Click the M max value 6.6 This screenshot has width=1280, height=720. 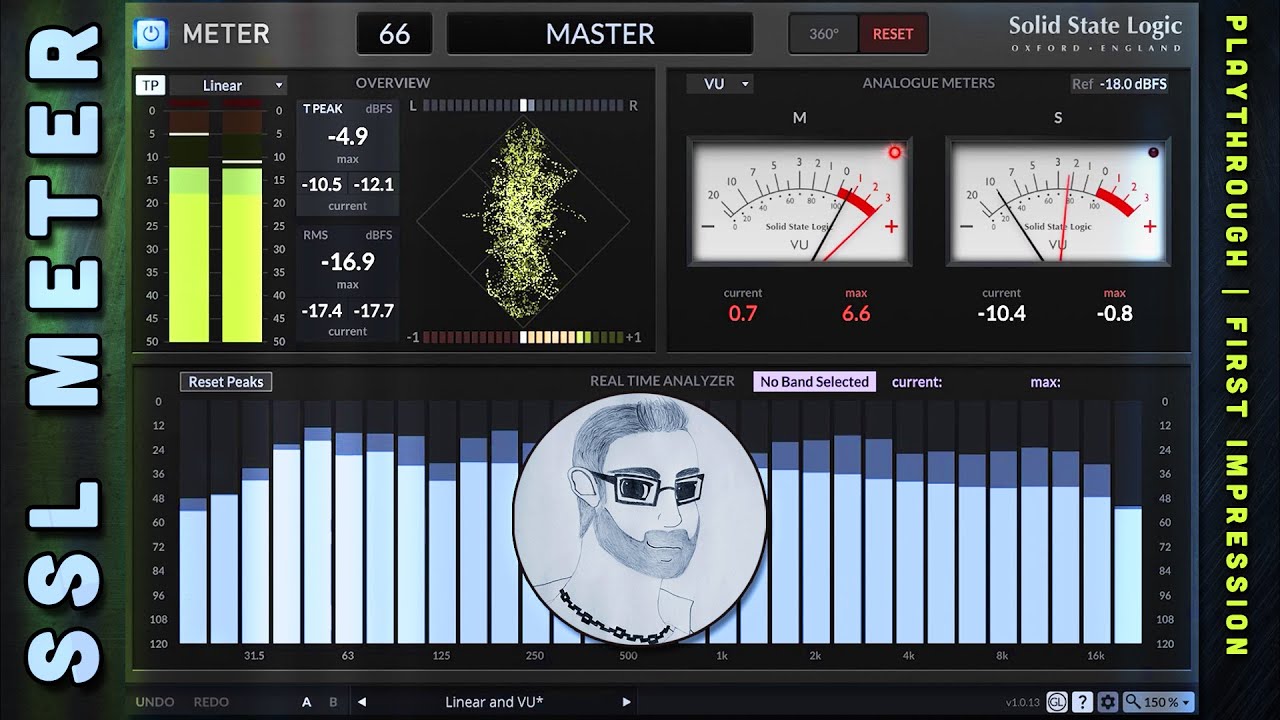pyautogui.click(x=856, y=313)
